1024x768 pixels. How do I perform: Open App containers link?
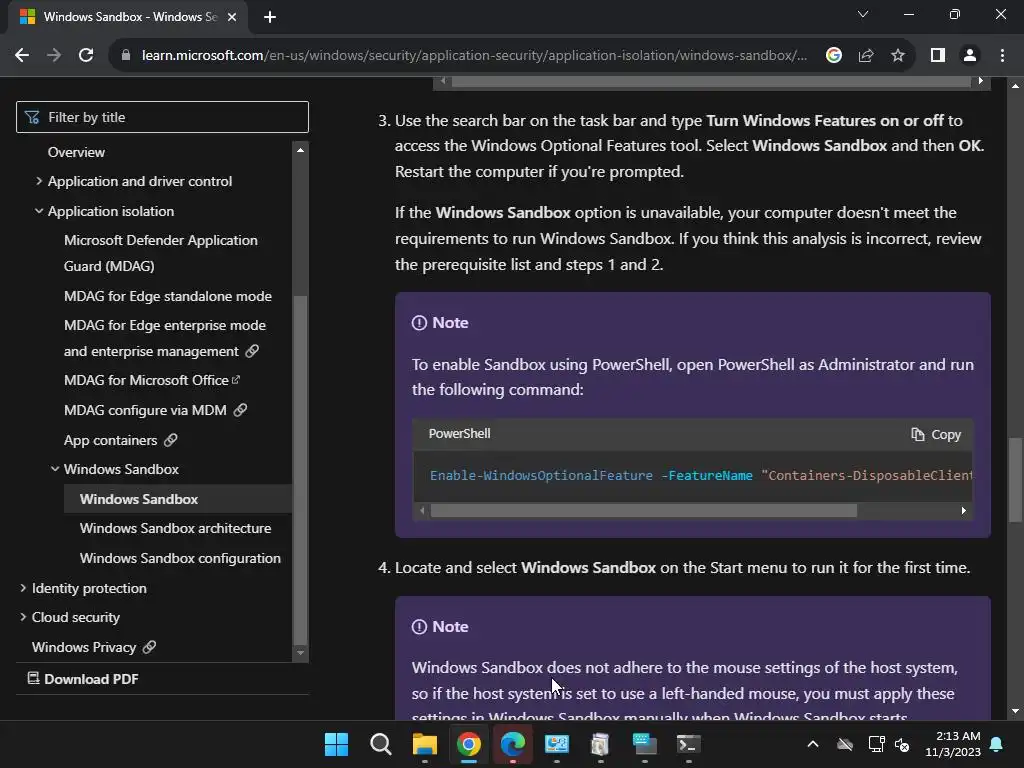point(120,440)
